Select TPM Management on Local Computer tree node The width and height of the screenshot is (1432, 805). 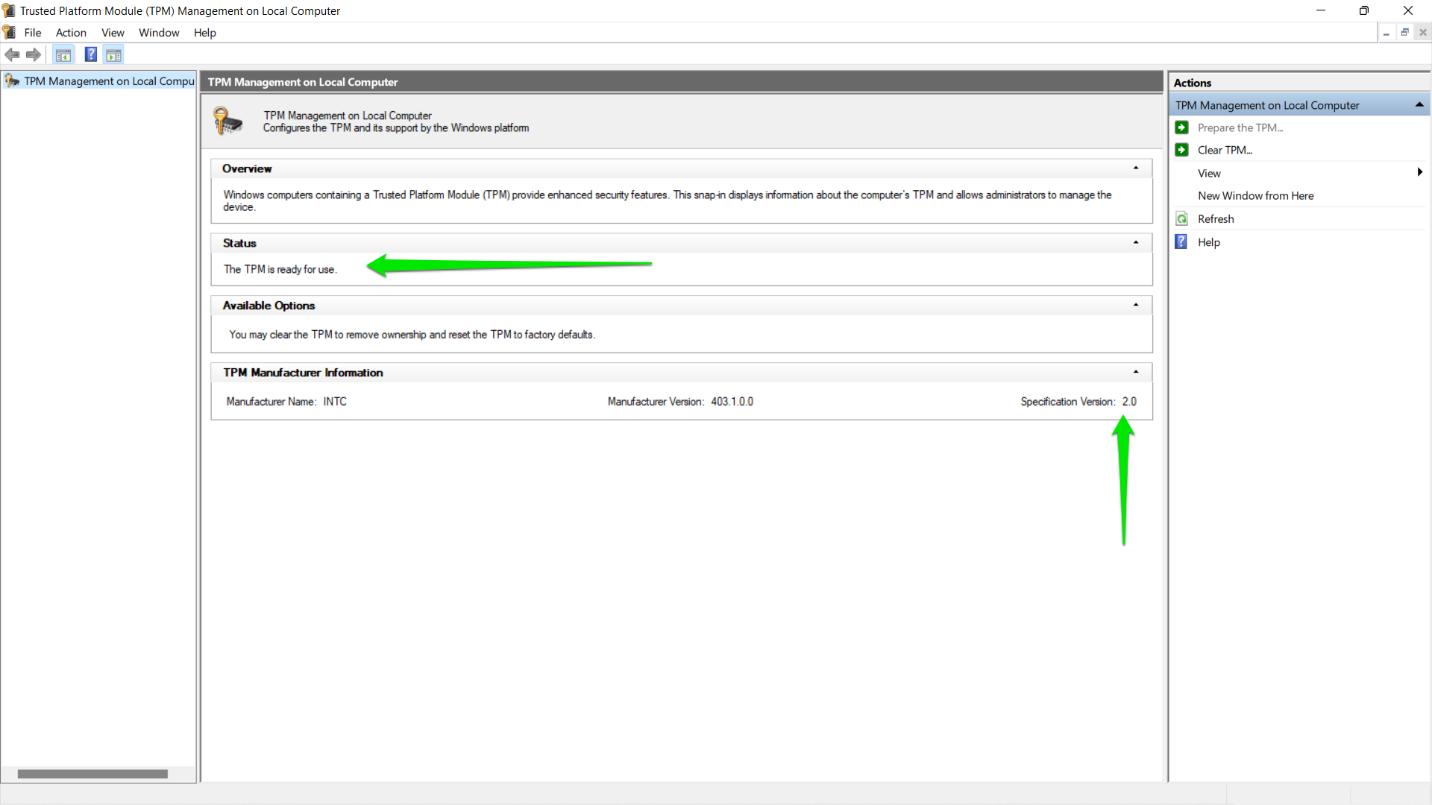(x=100, y=81)
